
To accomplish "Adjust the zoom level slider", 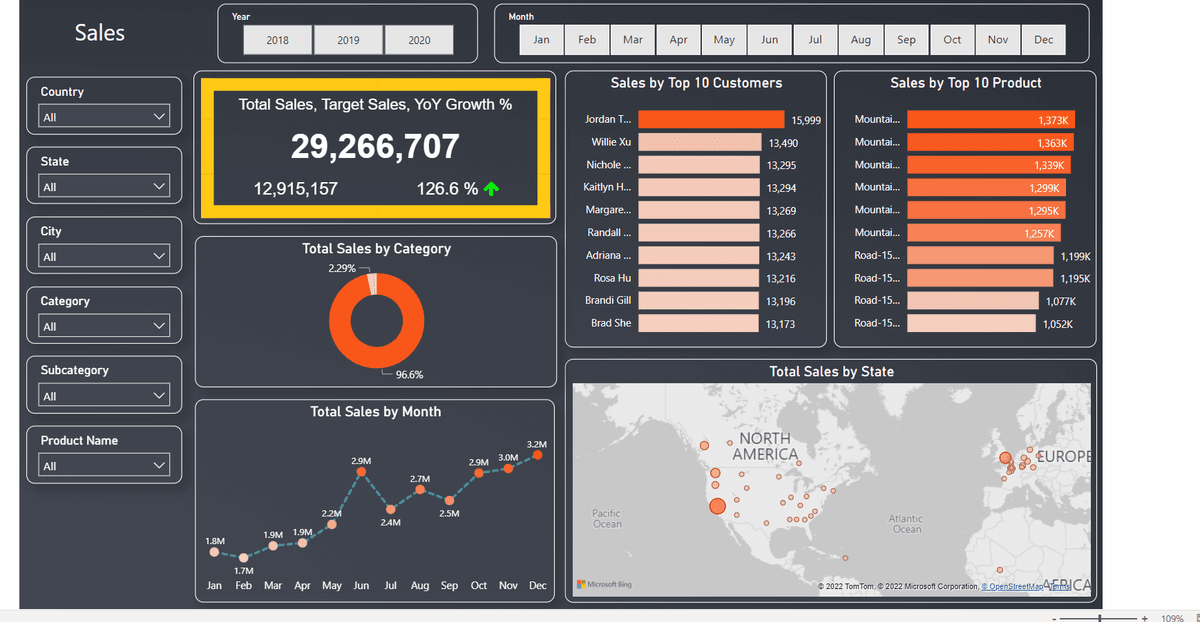I will click(x=1099, y=618).
